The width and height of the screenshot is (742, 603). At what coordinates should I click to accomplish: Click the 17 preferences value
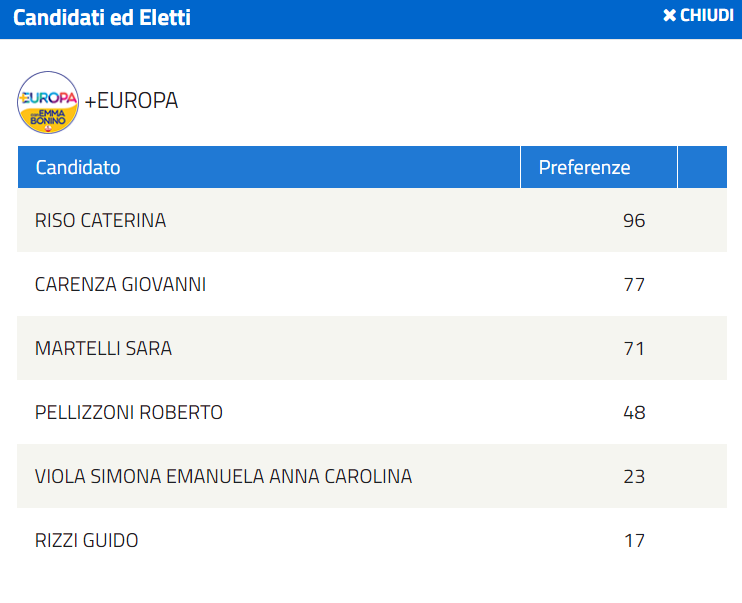(634, 540)
